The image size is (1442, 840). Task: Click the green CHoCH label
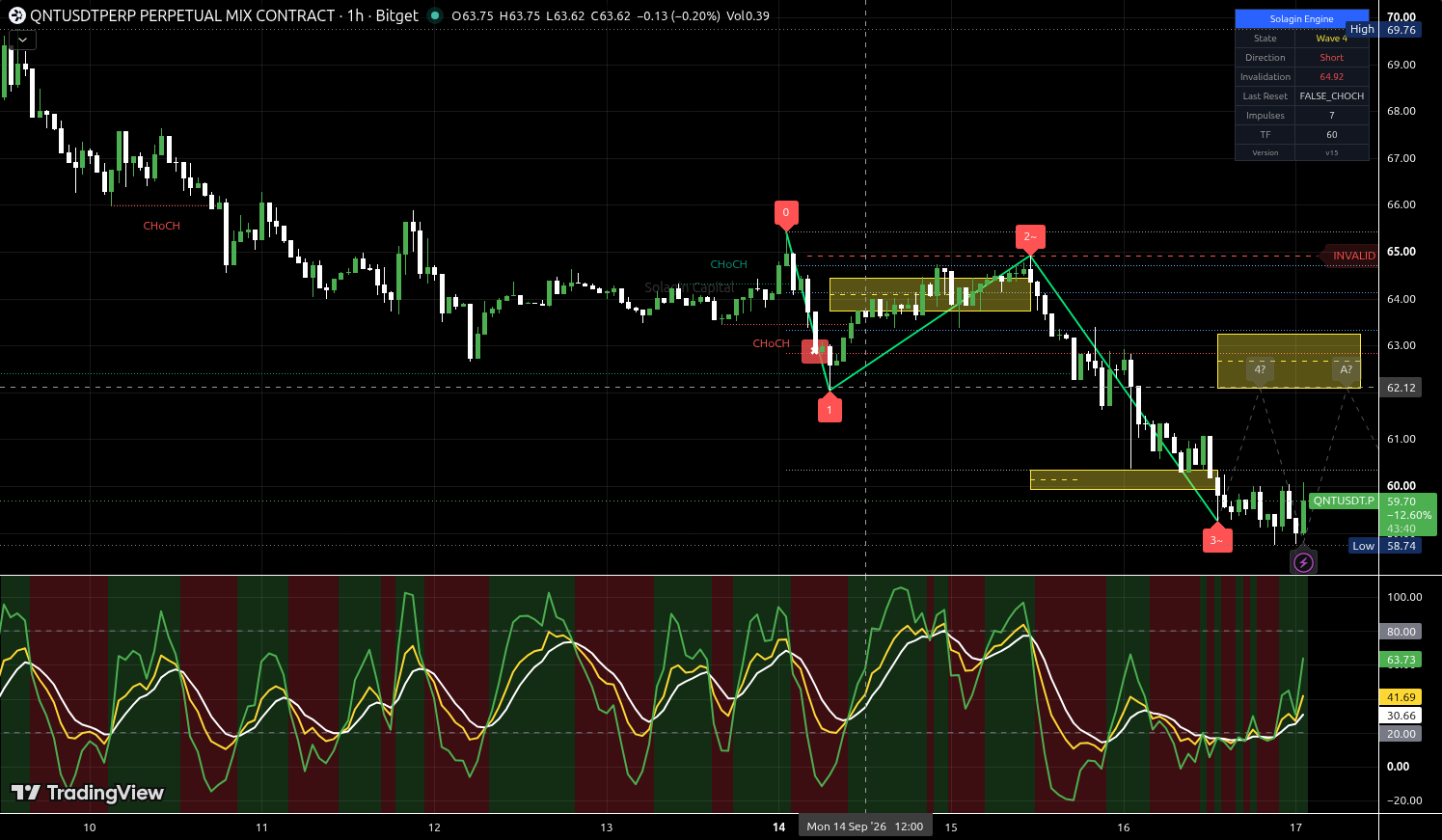(728, 264)
